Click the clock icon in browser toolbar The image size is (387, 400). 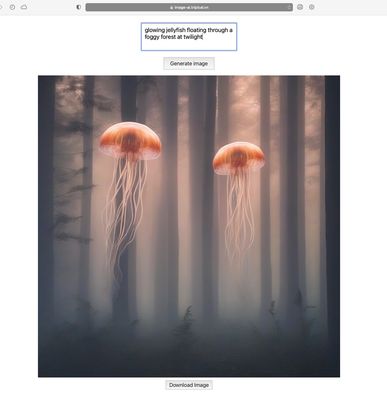coord(12,7)
